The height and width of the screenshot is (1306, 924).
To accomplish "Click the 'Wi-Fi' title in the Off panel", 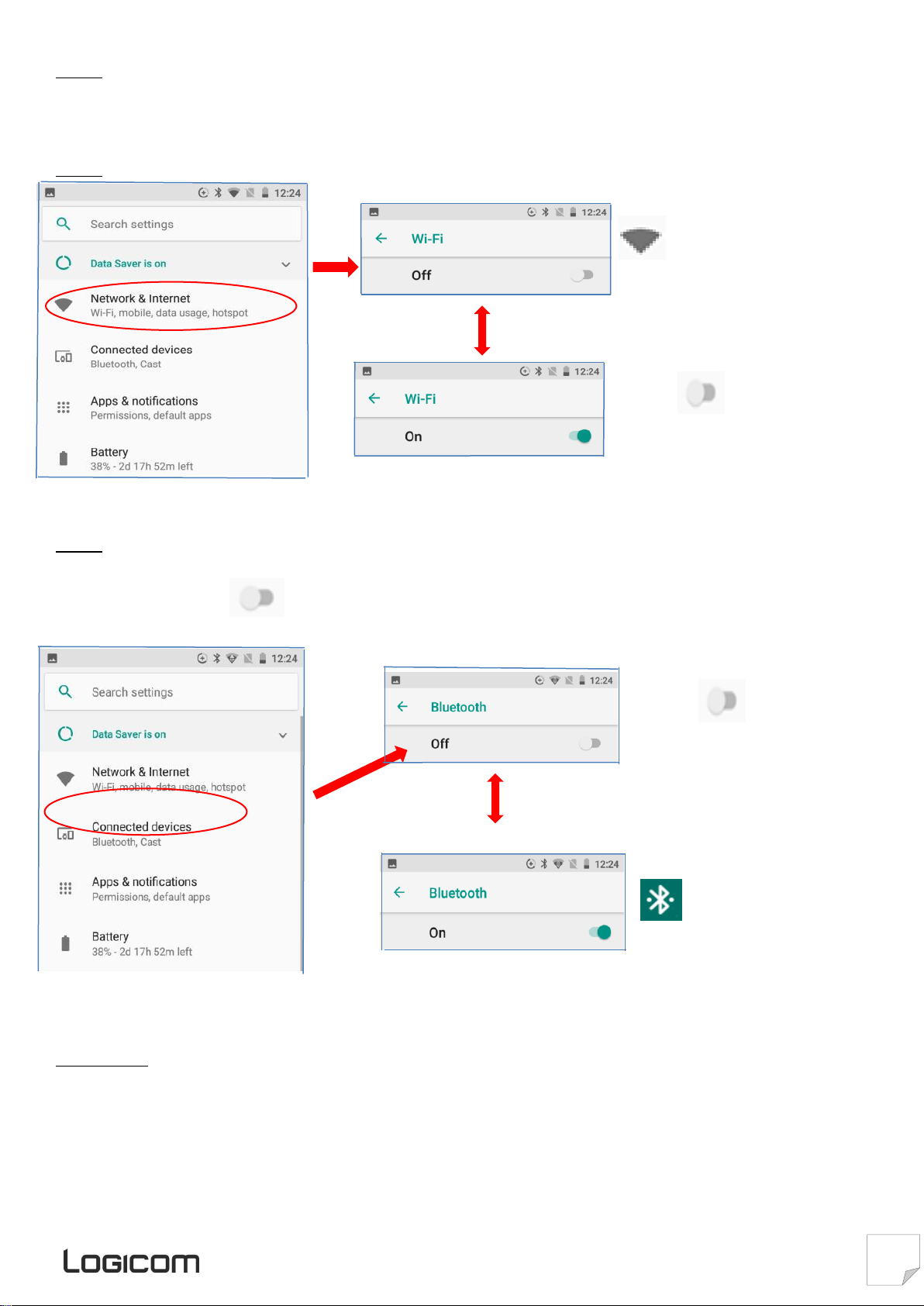I will [427, 239].
